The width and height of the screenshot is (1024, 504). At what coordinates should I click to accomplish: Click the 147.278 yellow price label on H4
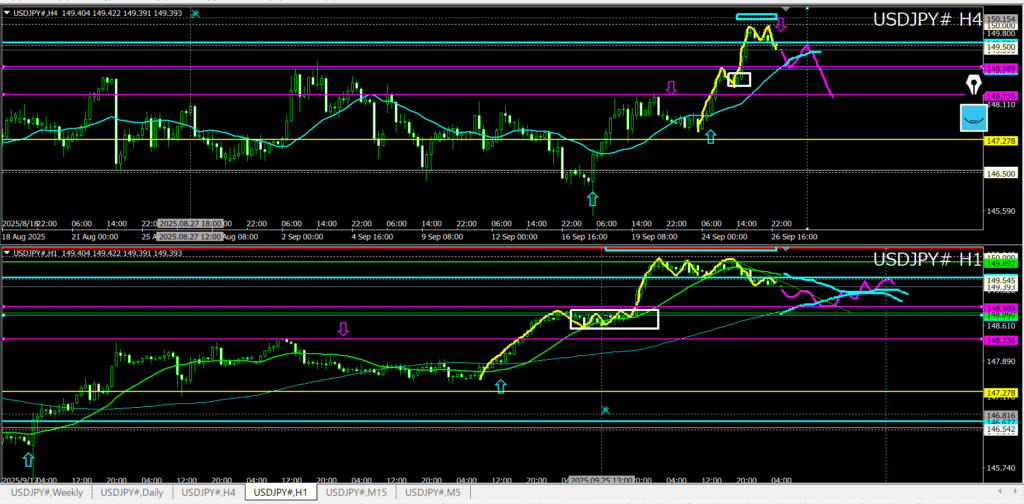click(1001, 141)
